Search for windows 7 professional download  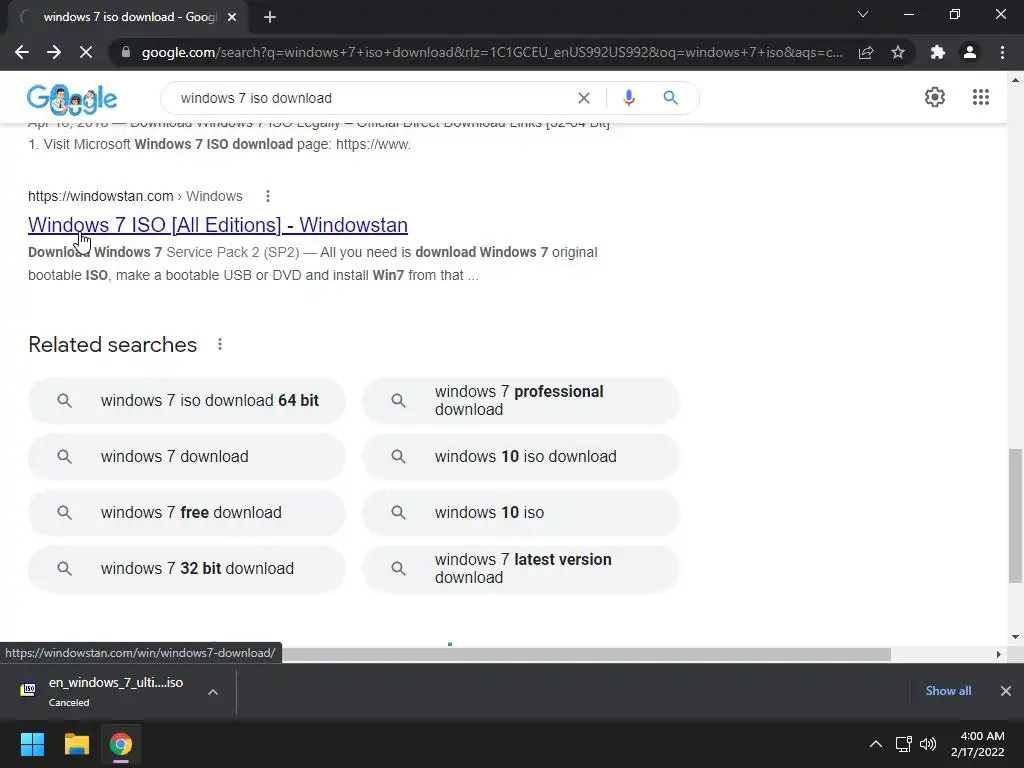(x=521, y=400)
